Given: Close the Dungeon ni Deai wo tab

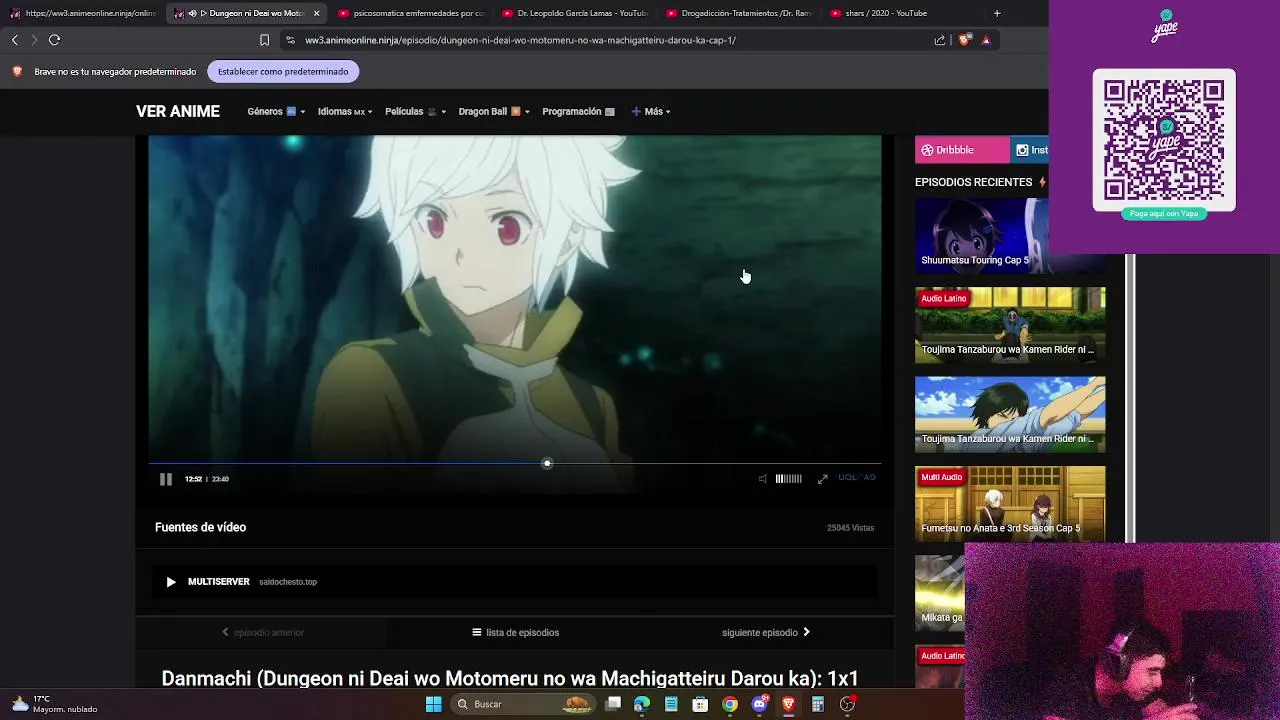Looking at the screenshot, I should tap(316, 13).
